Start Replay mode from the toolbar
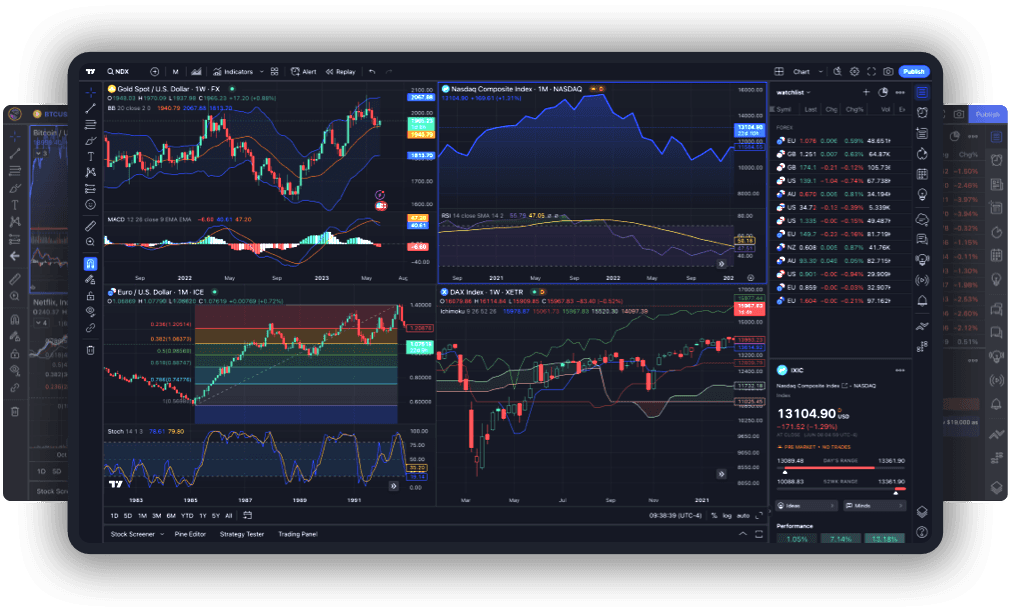Image resolution: width=1011 pixels, height=612 pixels. click(x=340, y=72)
